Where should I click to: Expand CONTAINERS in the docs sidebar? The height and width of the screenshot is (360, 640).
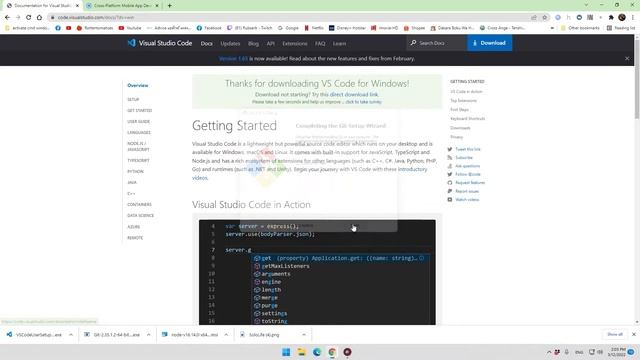(139, 204)
